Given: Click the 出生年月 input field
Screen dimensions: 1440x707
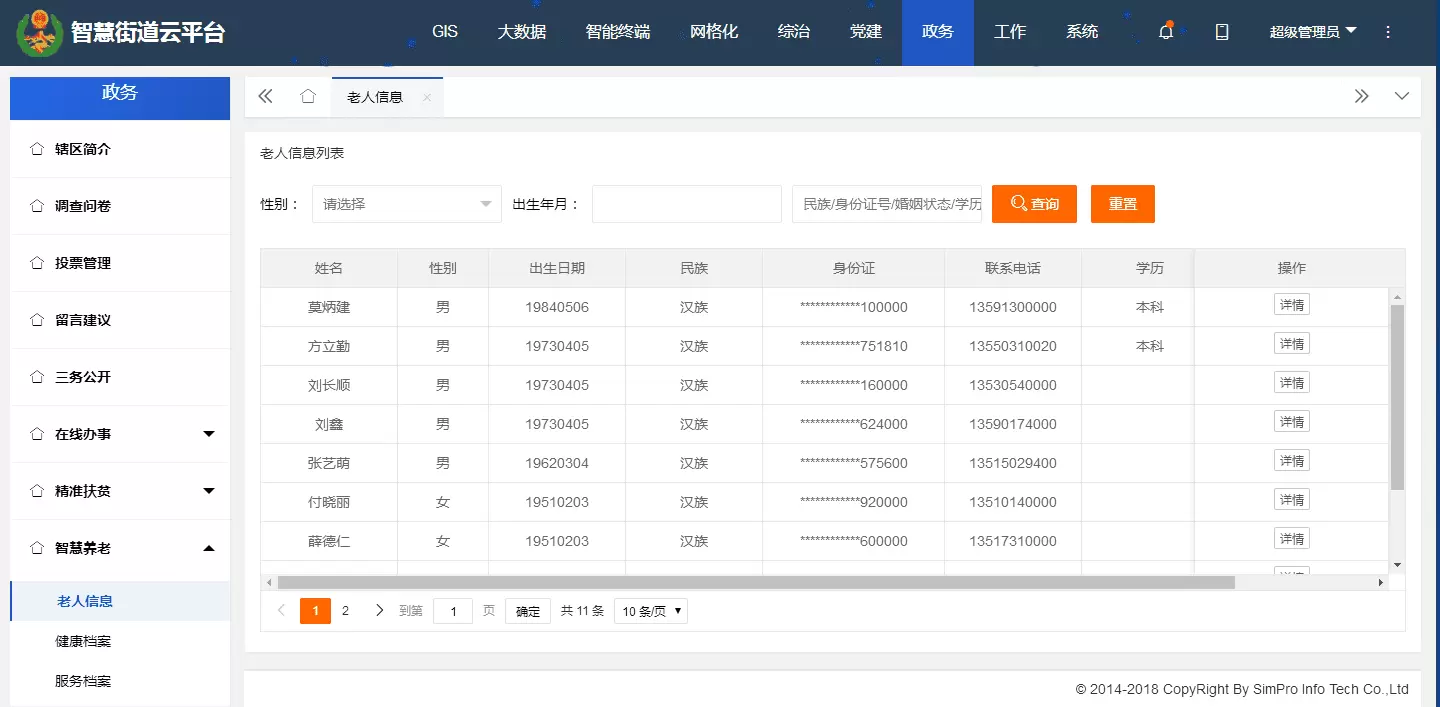Looking at the screenshot, I should click(686, 204).
